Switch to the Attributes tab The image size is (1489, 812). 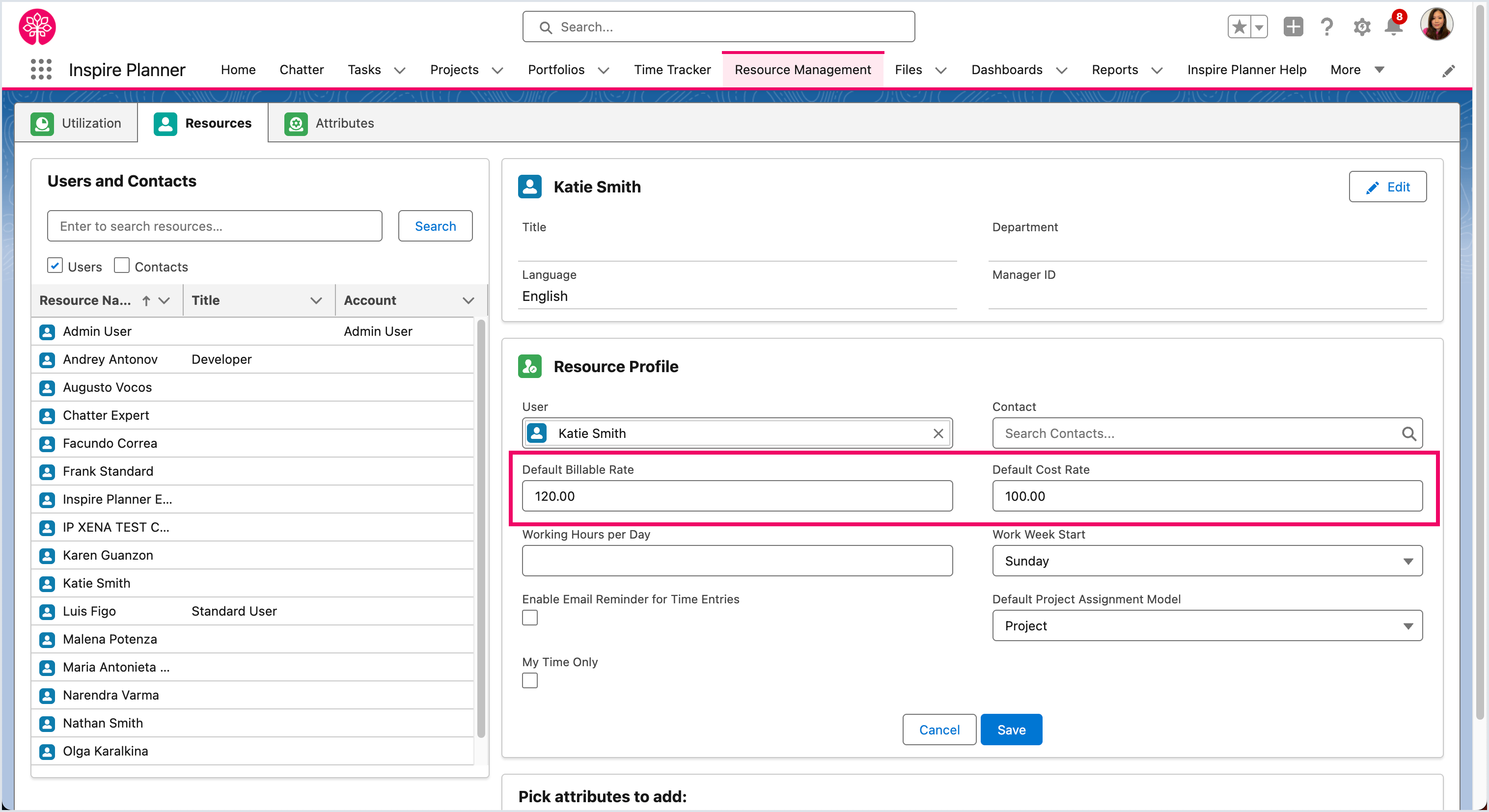click(x=329, y=123)
